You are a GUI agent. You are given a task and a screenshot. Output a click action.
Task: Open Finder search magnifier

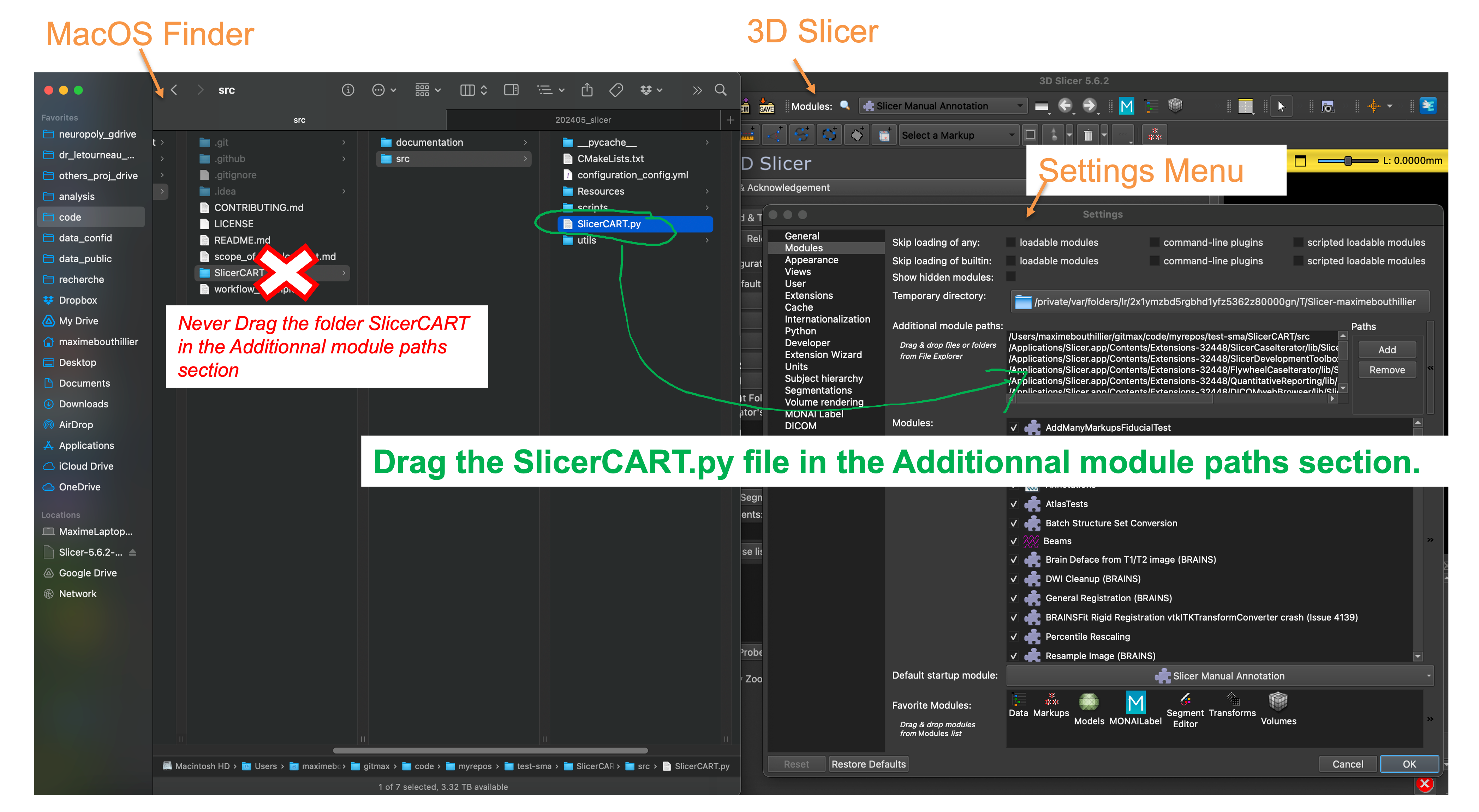coord(720,90)
